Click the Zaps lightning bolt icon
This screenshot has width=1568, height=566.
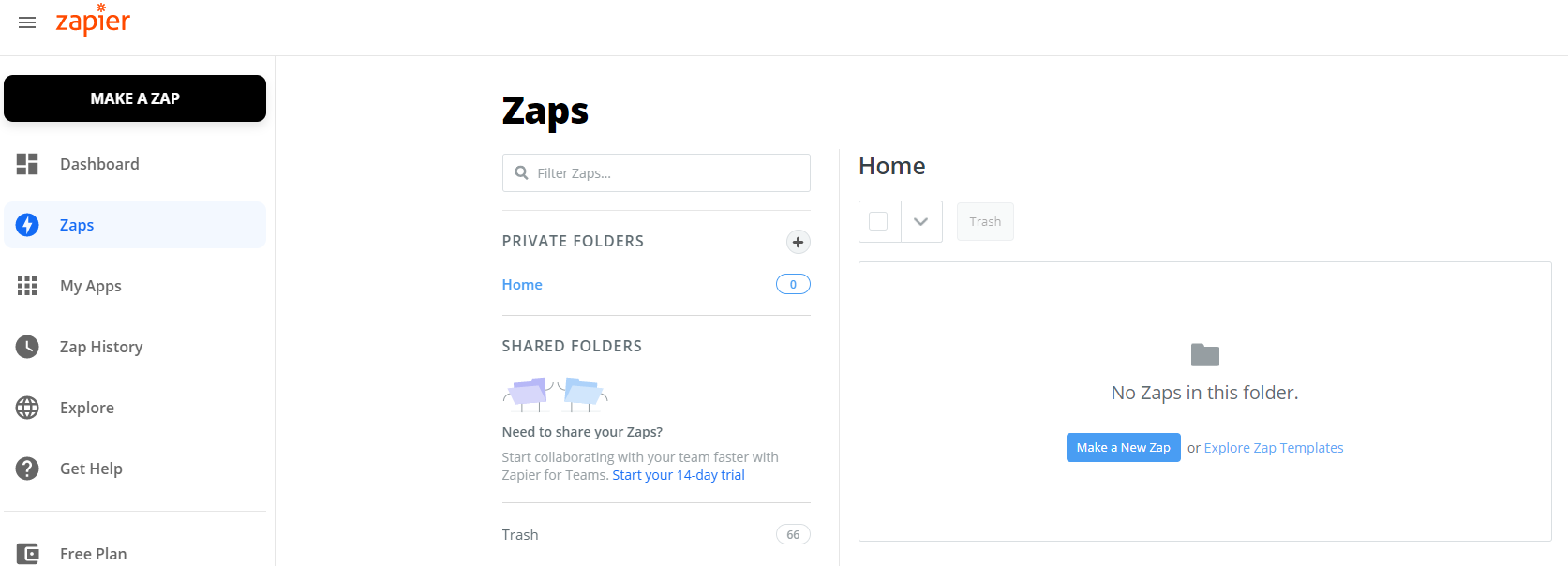[x=27, y=225]
